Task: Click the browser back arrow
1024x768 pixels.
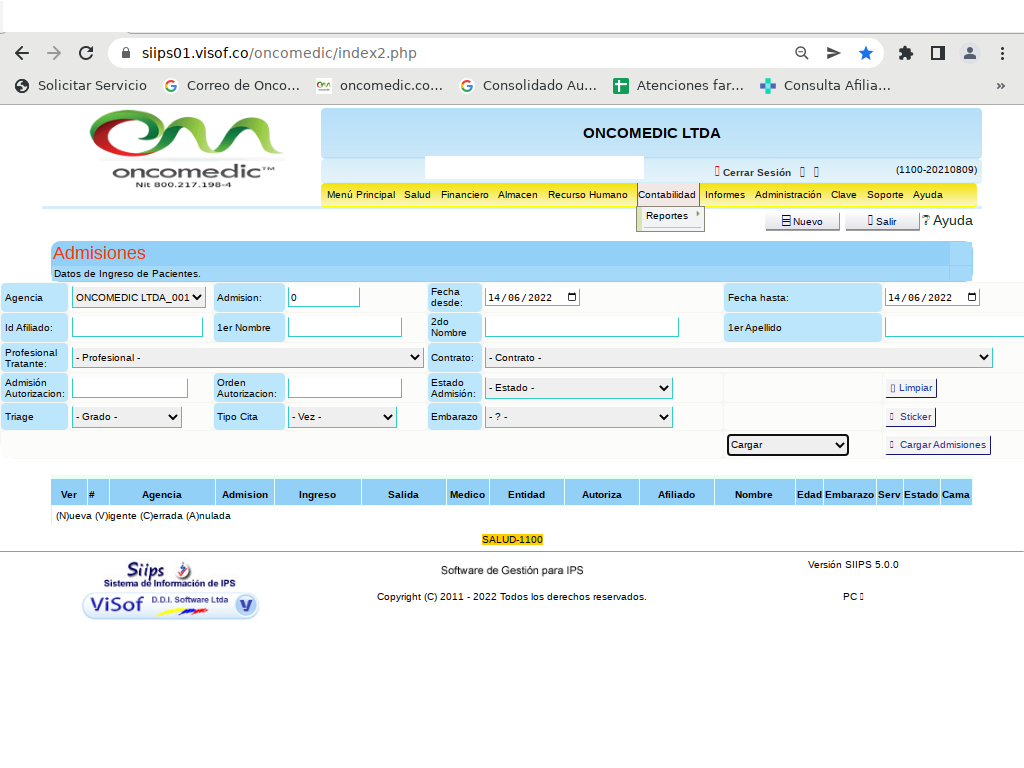Action: click(22, 53)
